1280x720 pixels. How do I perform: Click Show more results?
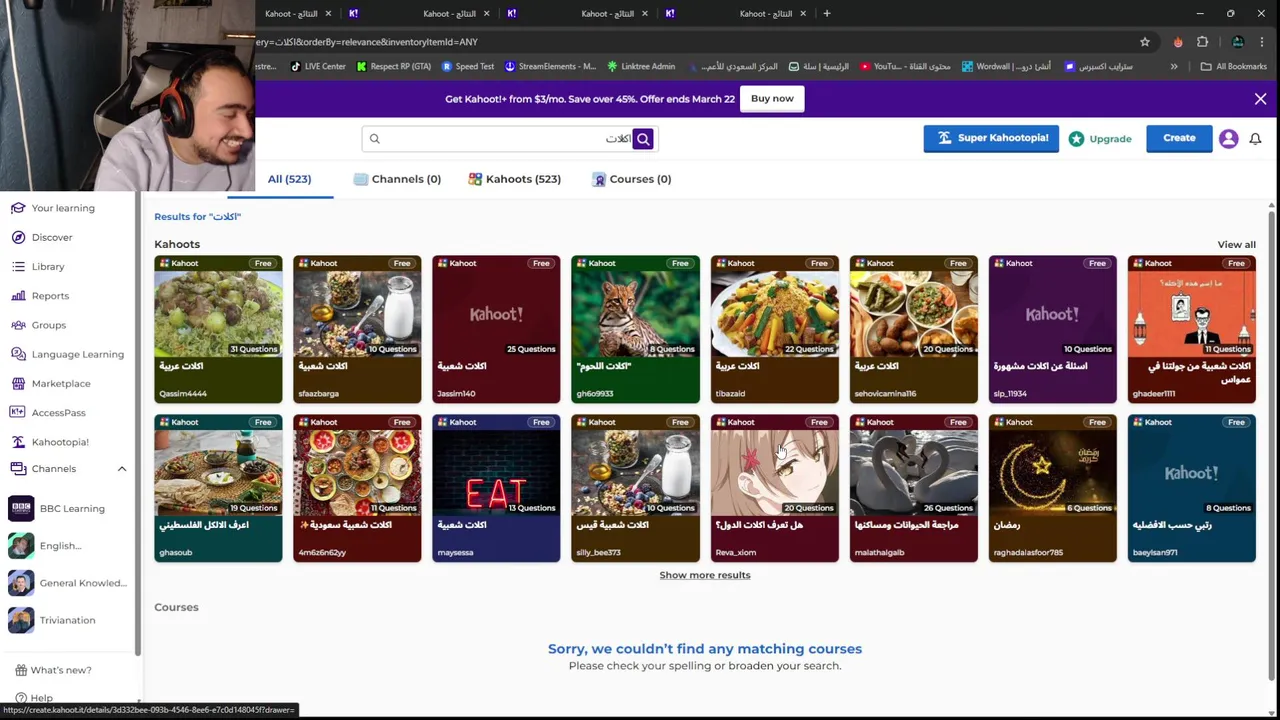705,575
